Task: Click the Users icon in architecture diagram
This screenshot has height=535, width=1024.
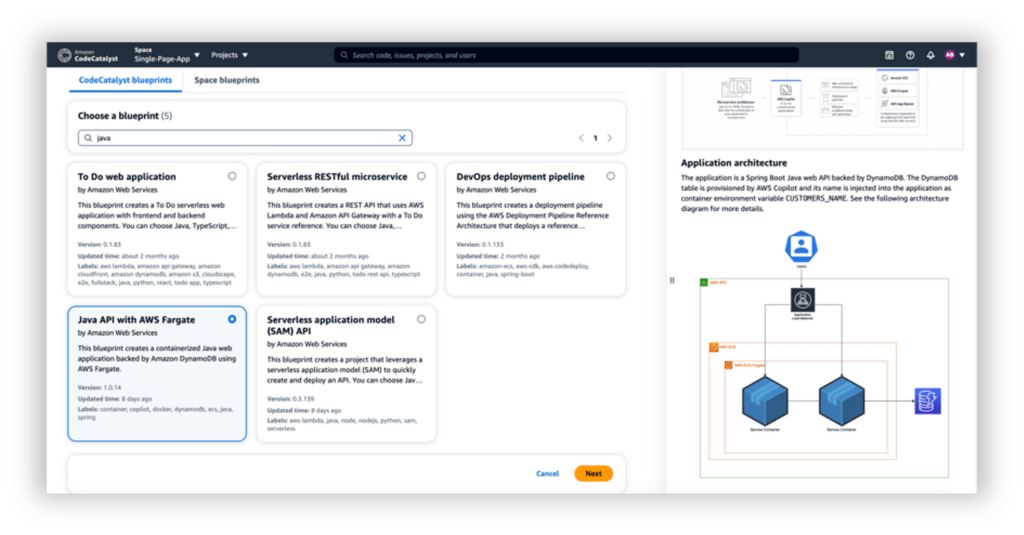Action: pos(801,246)
